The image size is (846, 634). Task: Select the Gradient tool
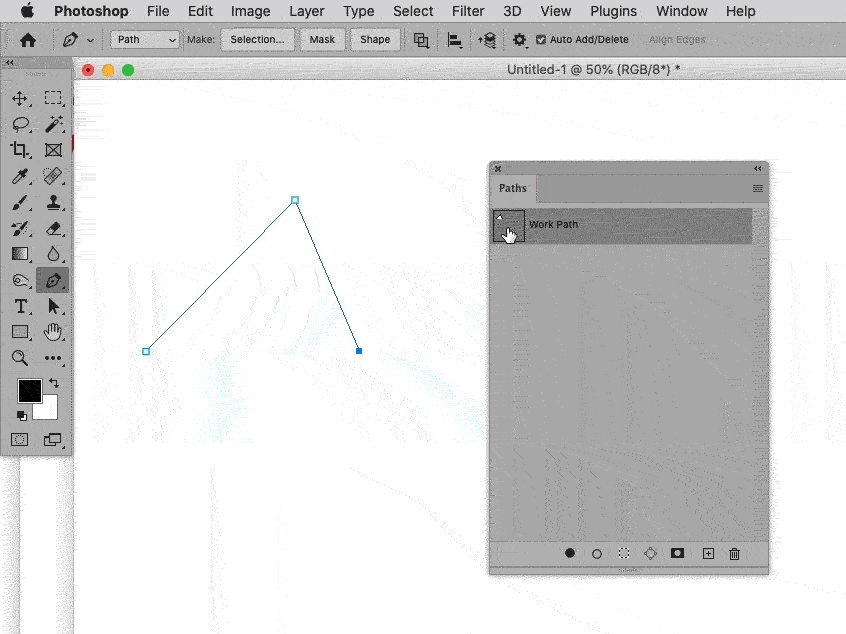click(x=20, y=254)
